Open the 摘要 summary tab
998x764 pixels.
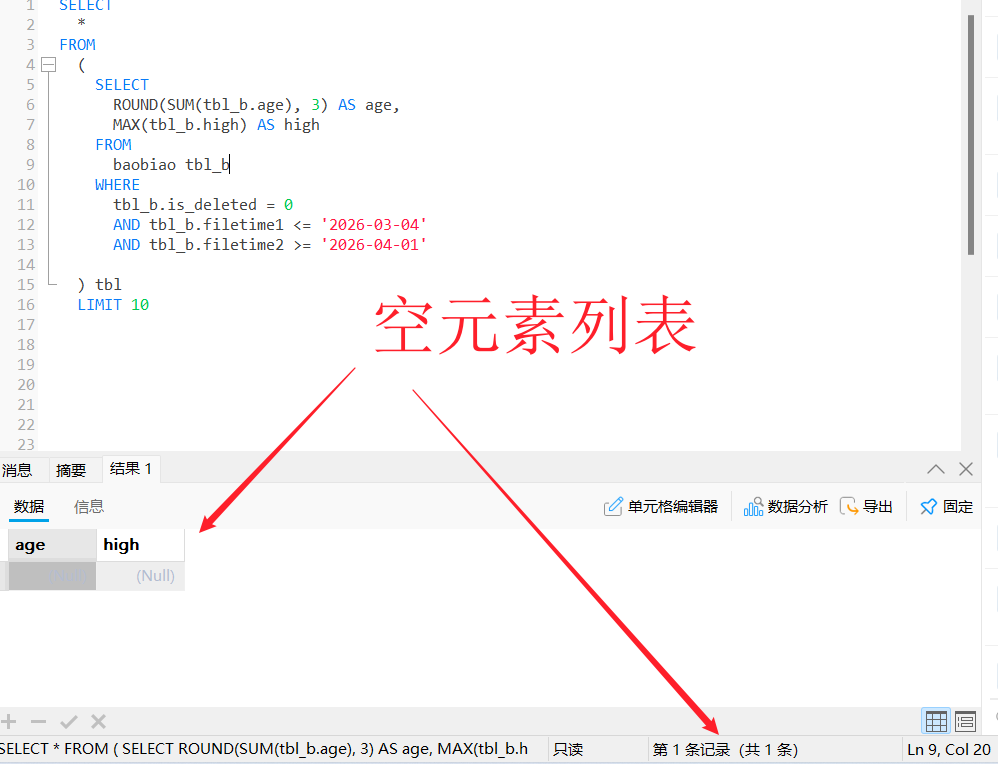71,470
